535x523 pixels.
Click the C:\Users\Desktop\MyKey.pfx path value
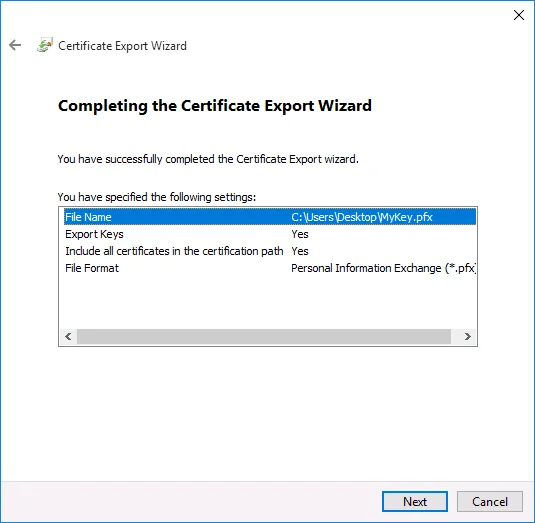pos(362,217)
